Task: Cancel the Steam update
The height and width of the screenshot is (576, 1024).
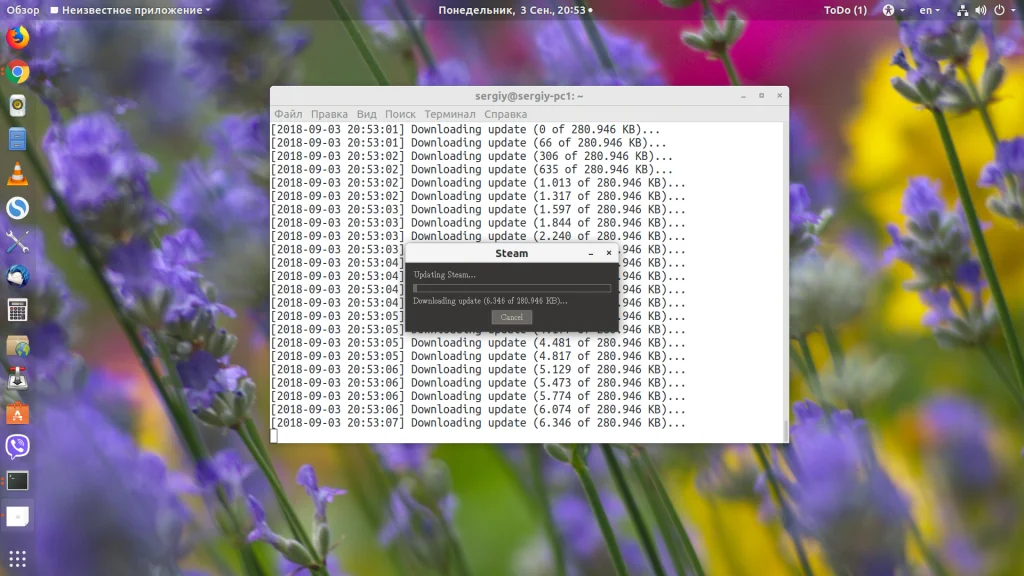Action: click(511, 317)
